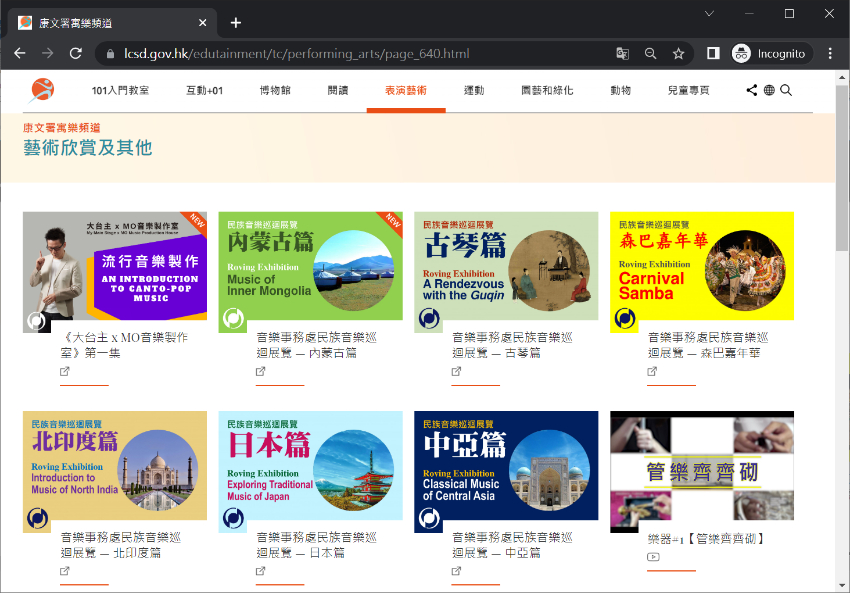850x593 pixels.
Task: Click the globe language icon
Action: pyautogui.click(x=769, y=90)
